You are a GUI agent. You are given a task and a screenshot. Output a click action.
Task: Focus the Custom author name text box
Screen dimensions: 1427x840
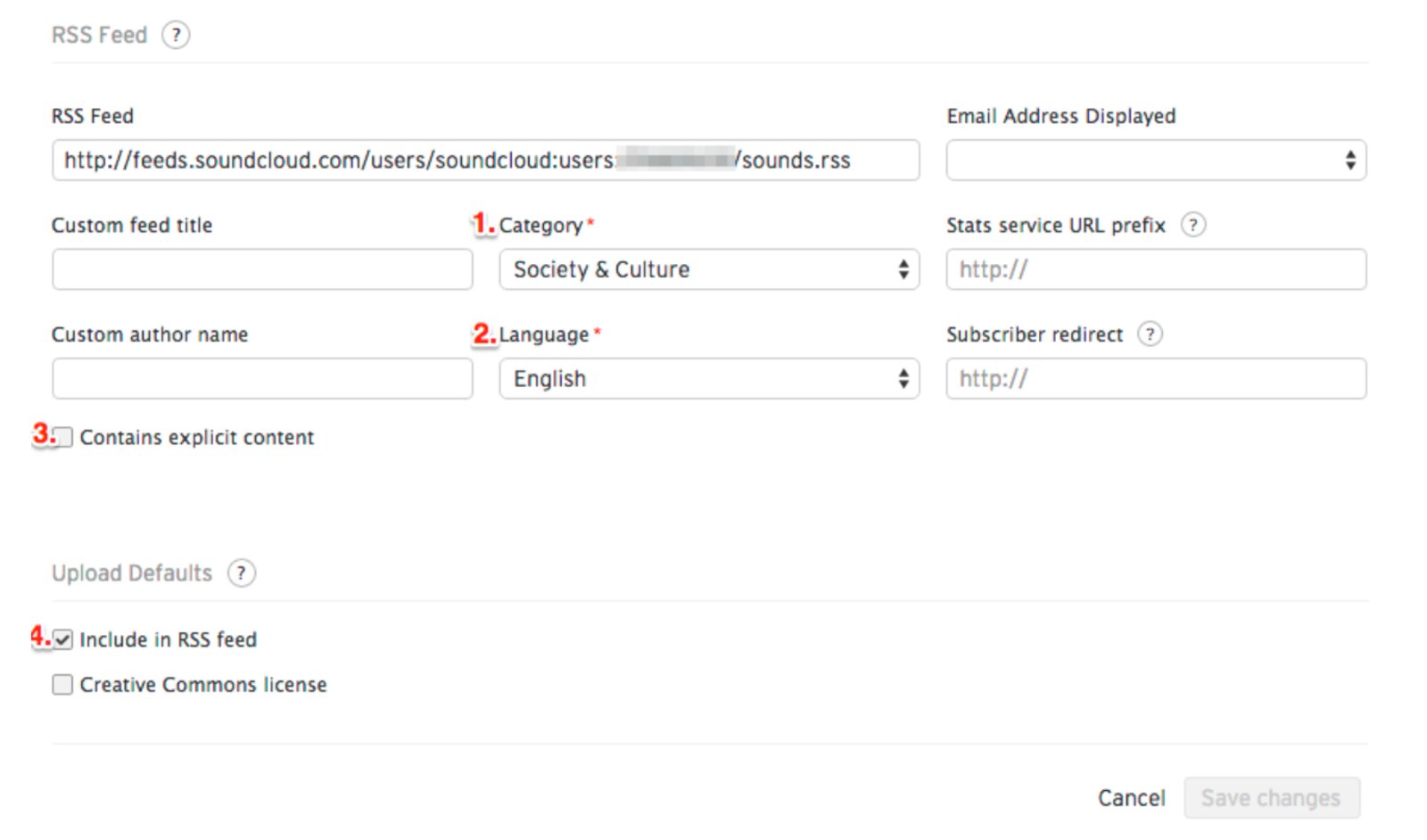pos(262,379)
